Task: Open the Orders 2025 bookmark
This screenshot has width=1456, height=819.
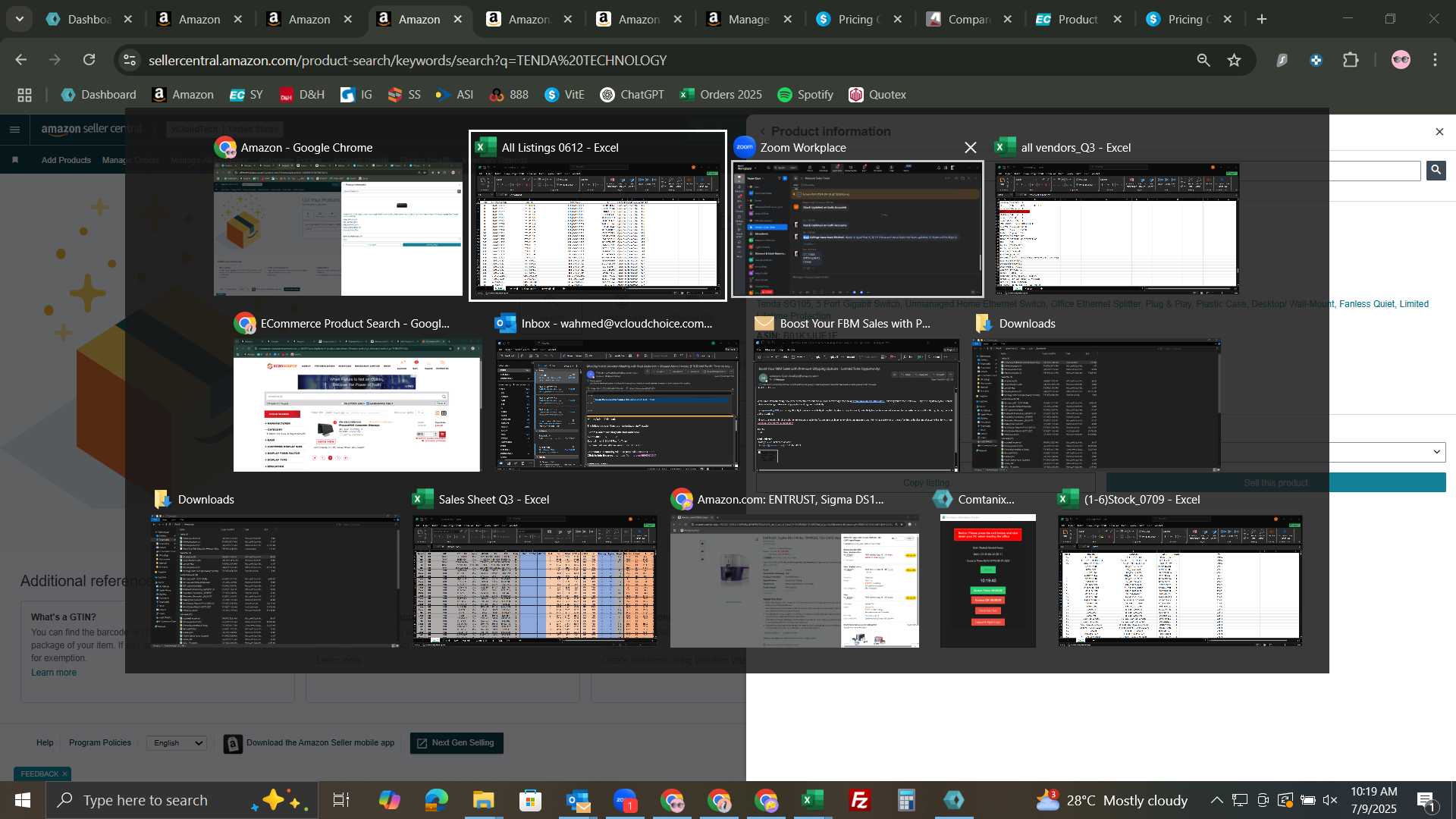Action: [x=721, y=95]
